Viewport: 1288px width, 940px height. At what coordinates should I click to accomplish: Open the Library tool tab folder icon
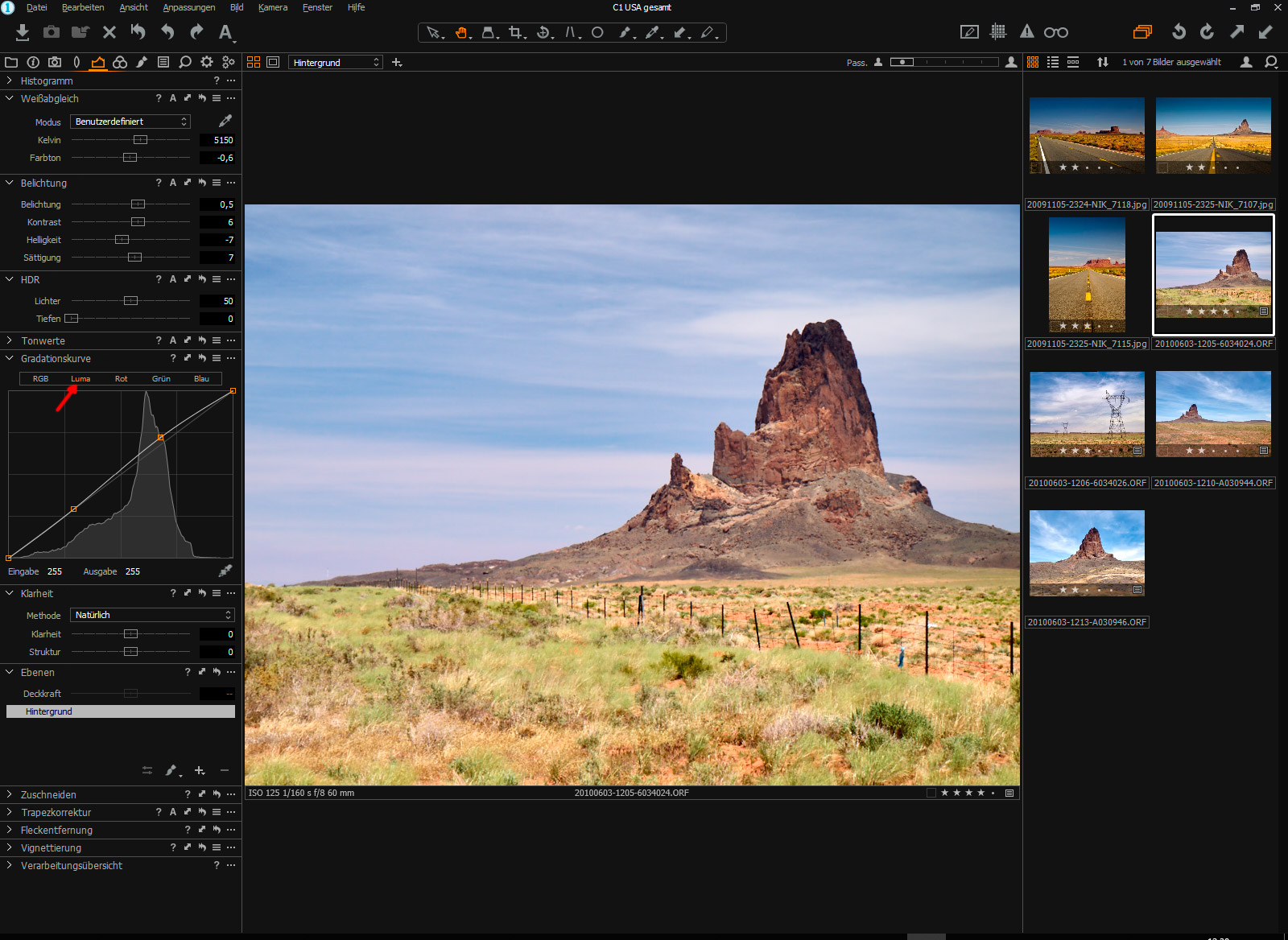tap(11, 62)
